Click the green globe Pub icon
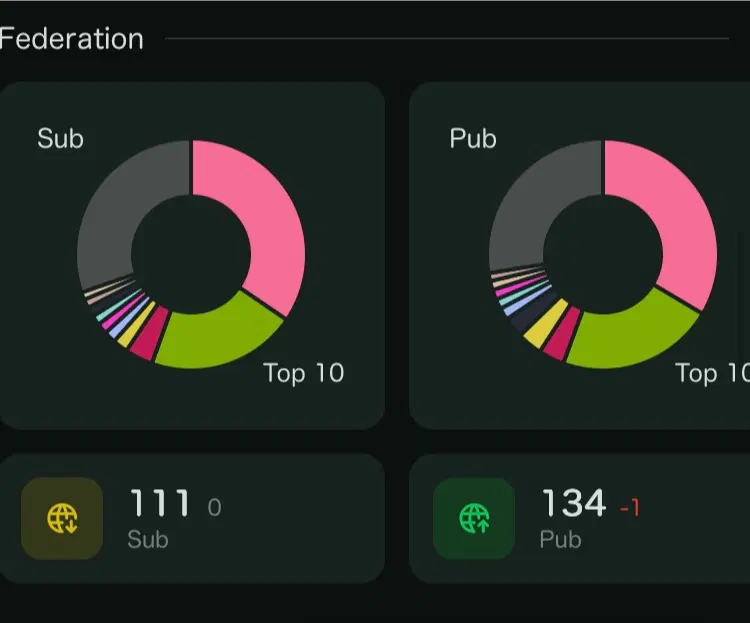Screen dimensions: 750x623 tap(474, 518)
